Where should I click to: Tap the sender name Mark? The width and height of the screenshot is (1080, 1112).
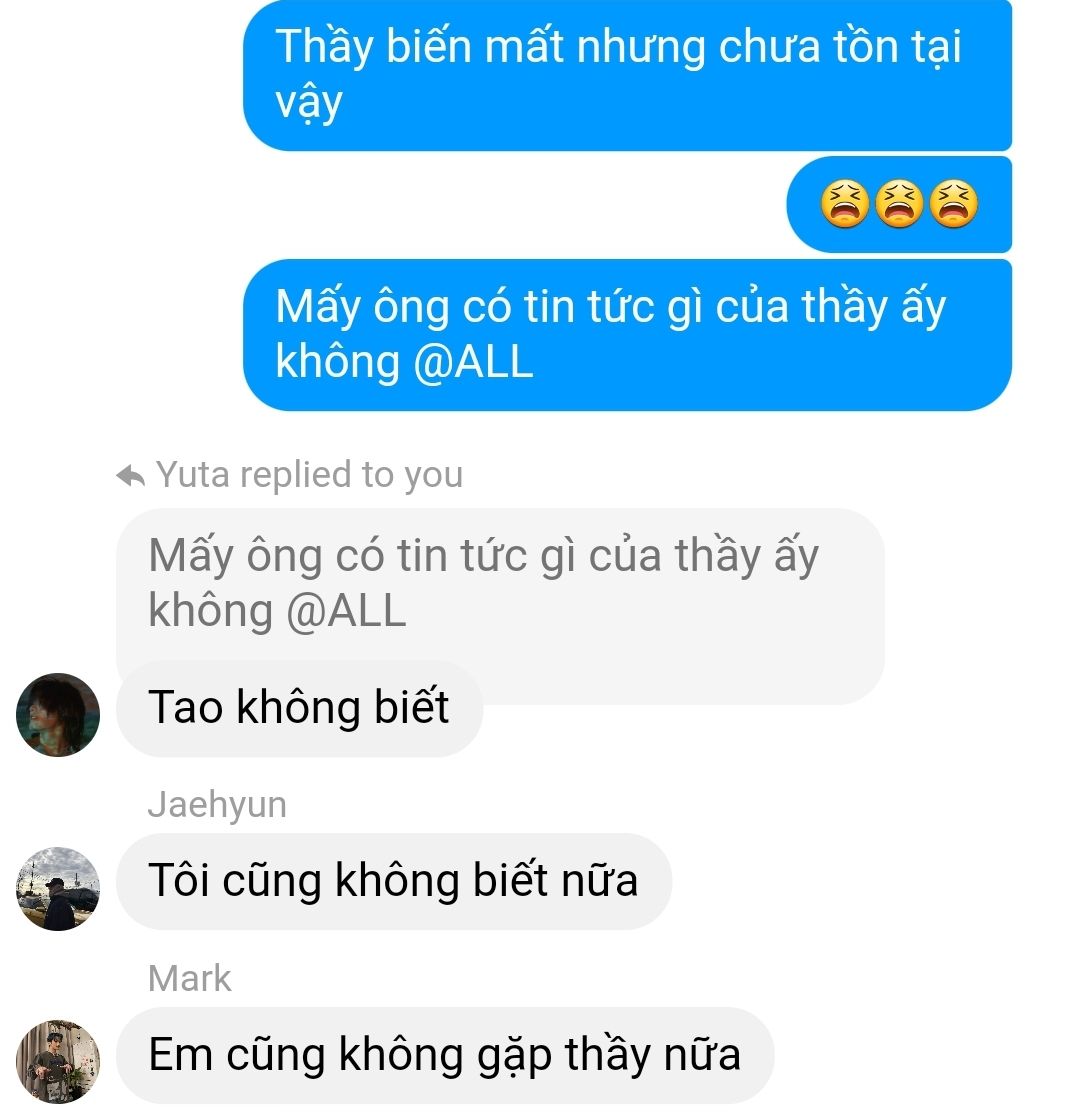pyautogui.click(x=189, y=979)
